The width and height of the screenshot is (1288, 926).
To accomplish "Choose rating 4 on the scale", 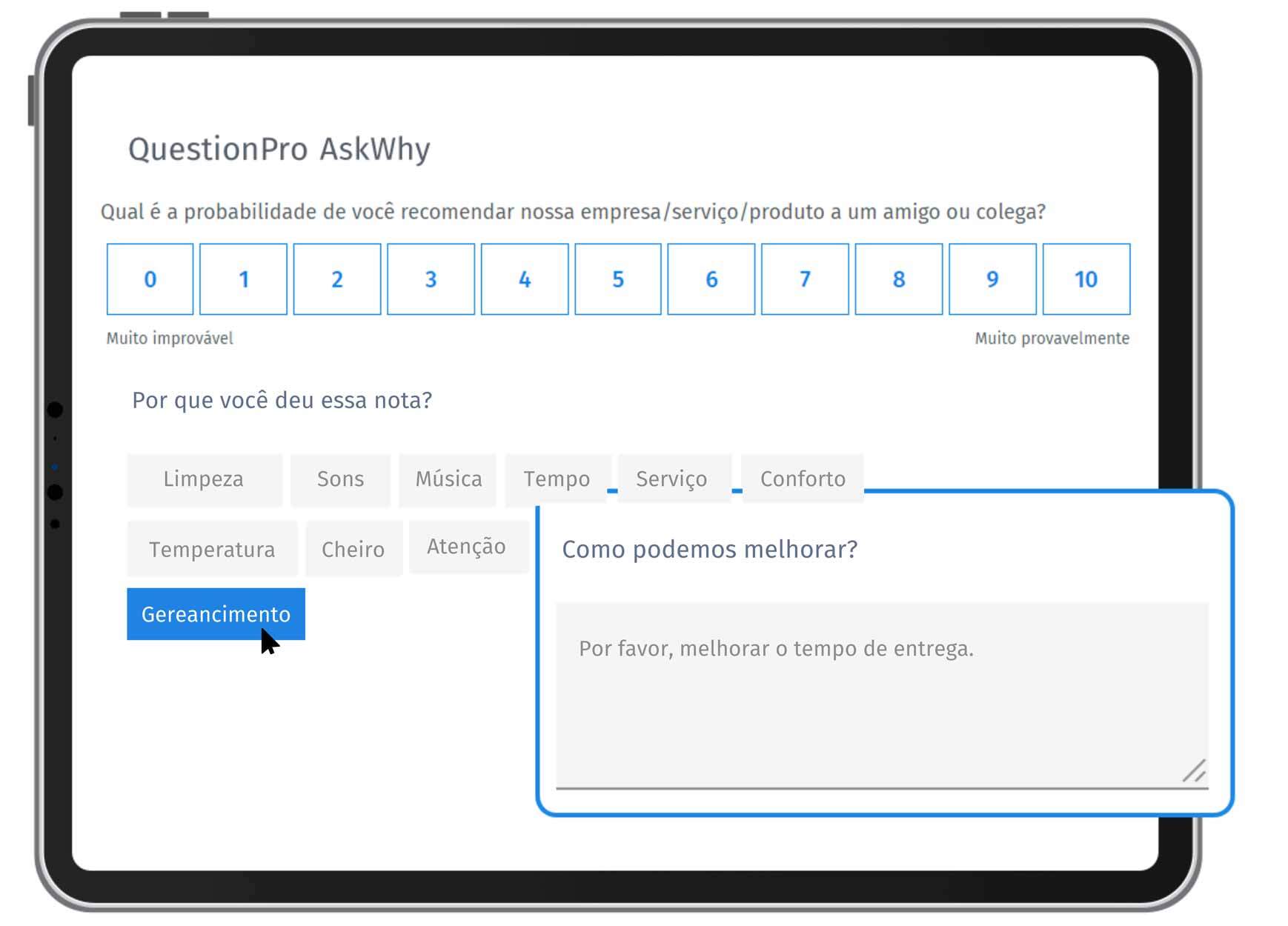I will [x=525, y=279].
